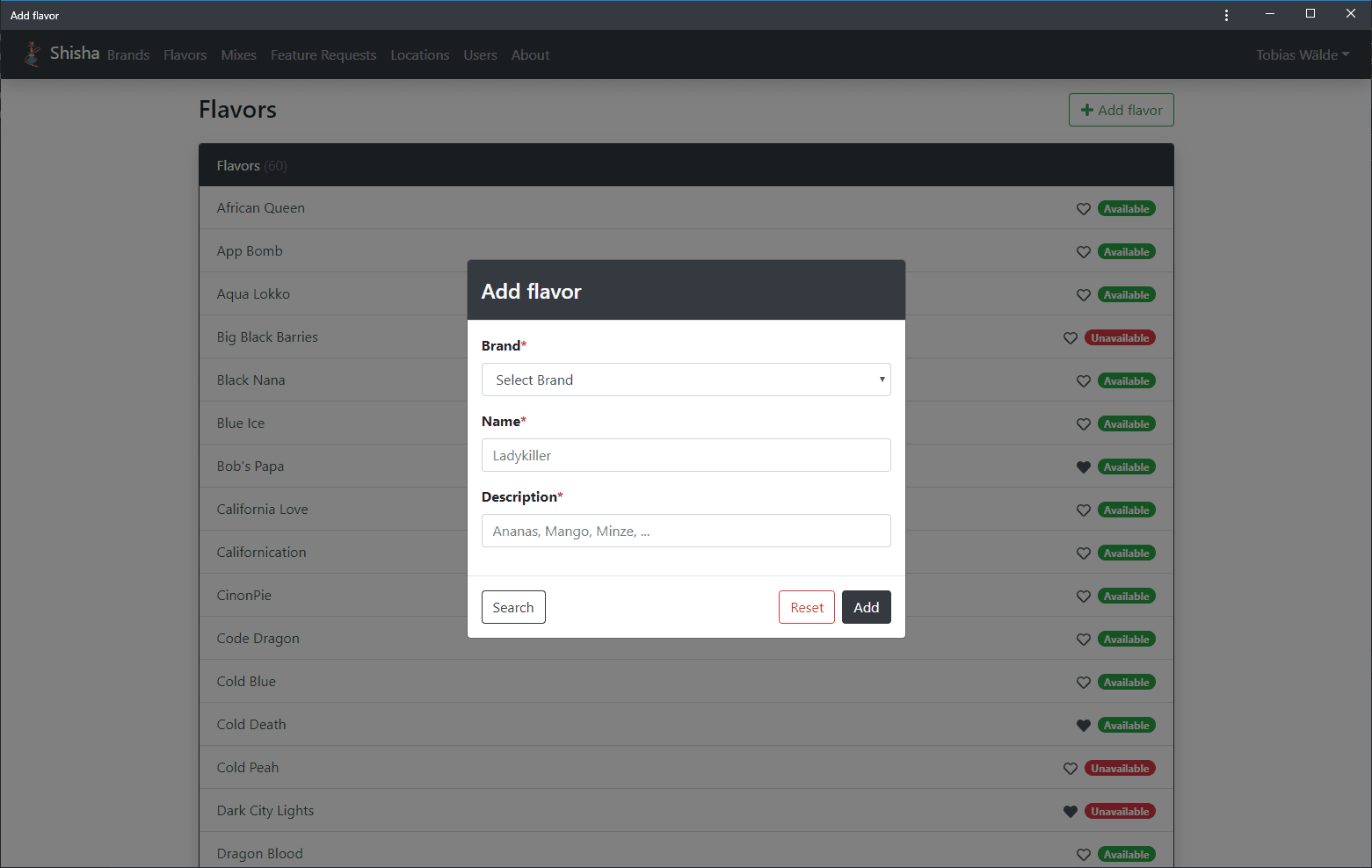Toggle favorite heart on Code Dragon
The width and height of the screenshot is (1372, 868).
point(1084,640)
